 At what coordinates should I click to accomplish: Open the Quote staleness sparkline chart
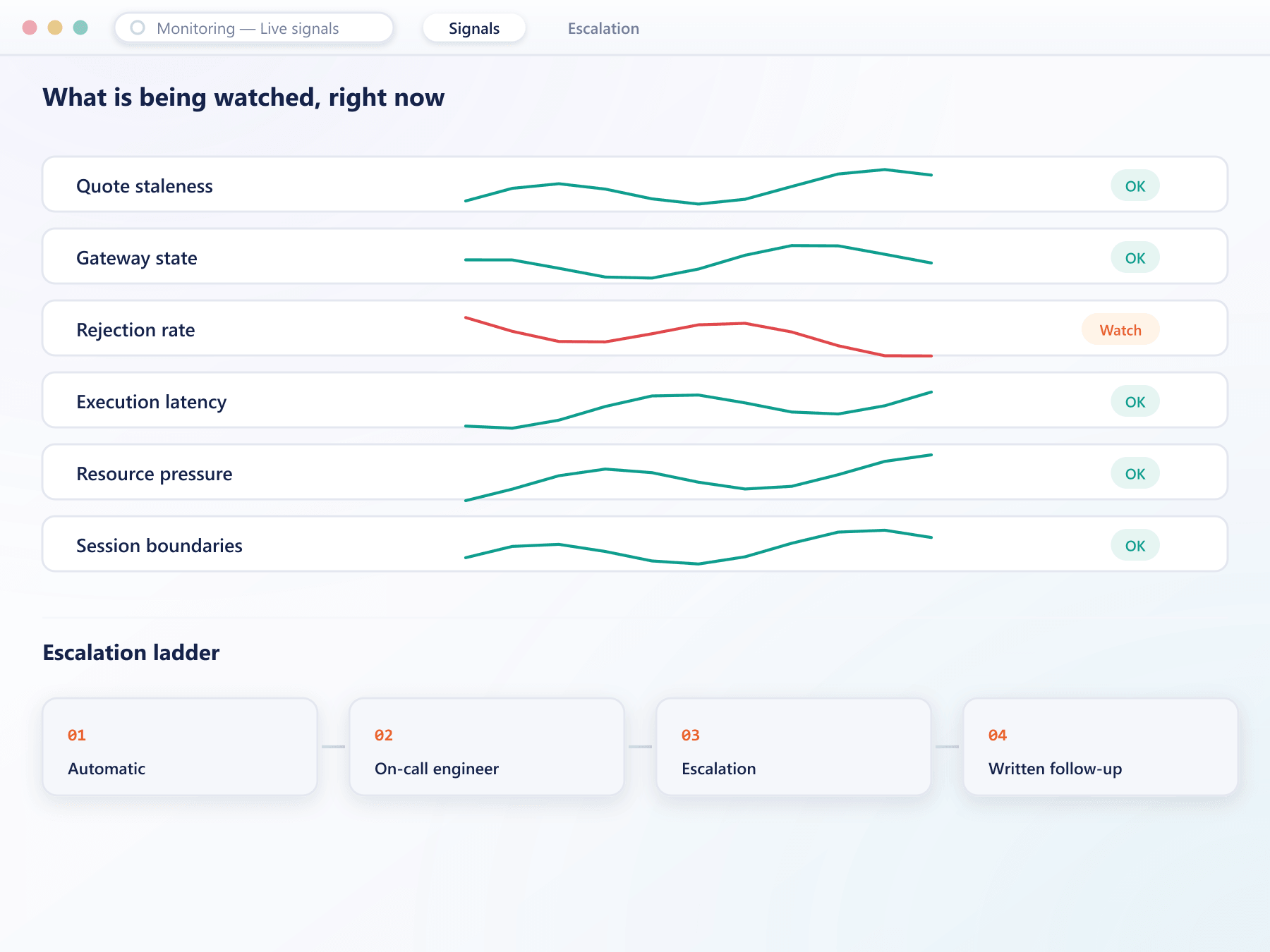click(698, 186)
